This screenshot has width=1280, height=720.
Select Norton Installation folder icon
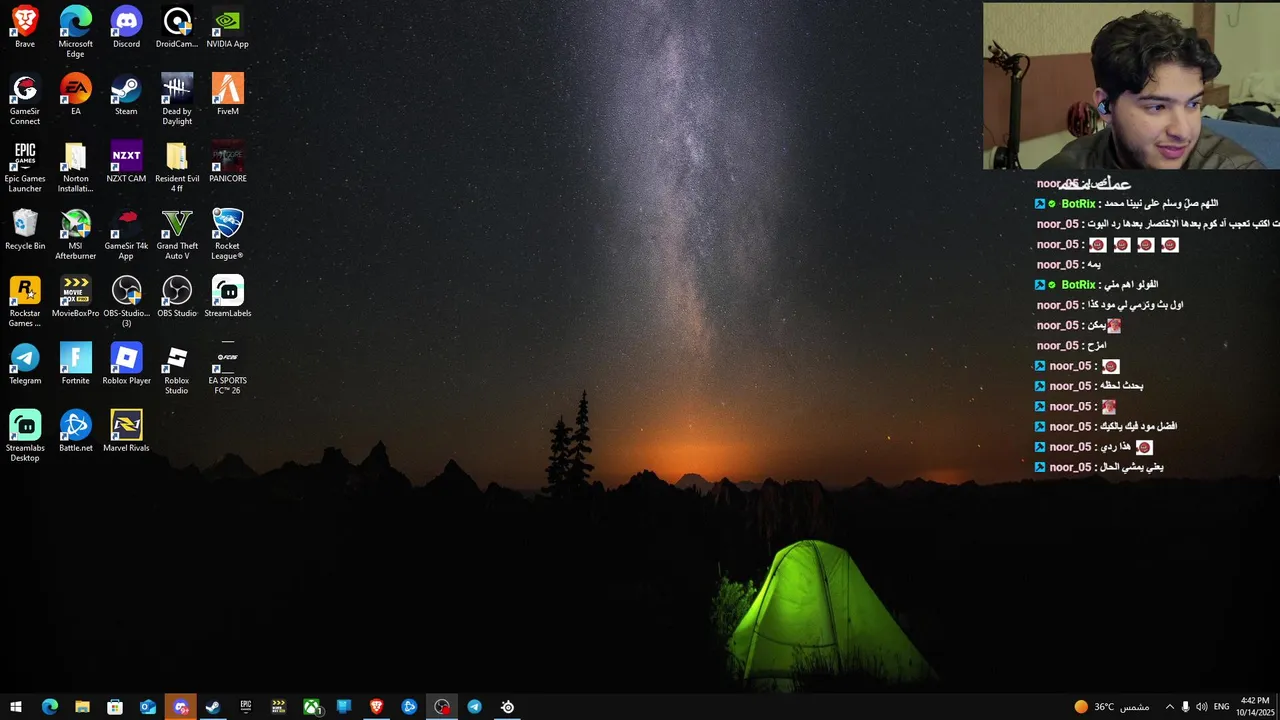(75, 167)
